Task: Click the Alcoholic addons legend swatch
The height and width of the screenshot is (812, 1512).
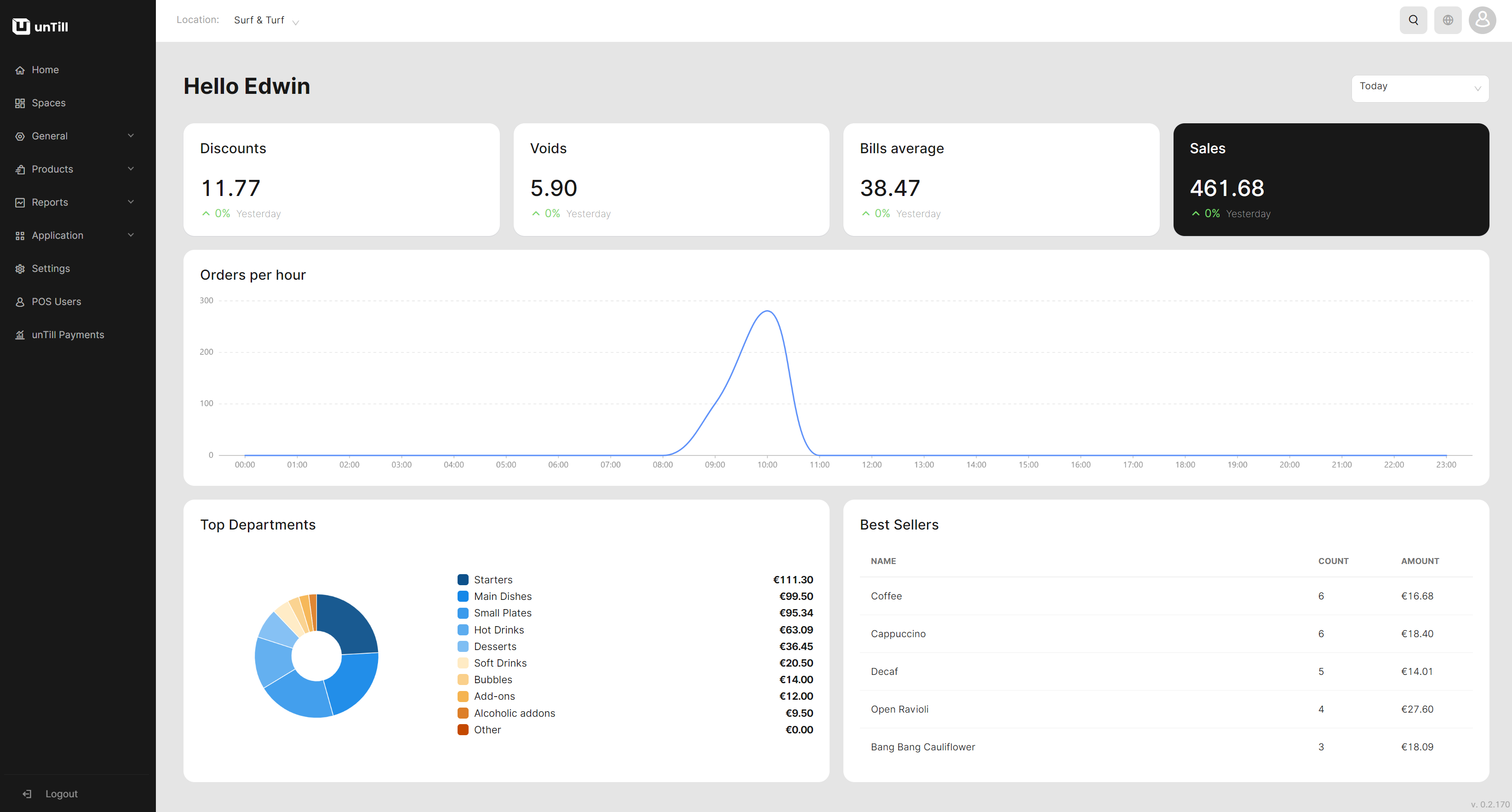Action: 463,713
